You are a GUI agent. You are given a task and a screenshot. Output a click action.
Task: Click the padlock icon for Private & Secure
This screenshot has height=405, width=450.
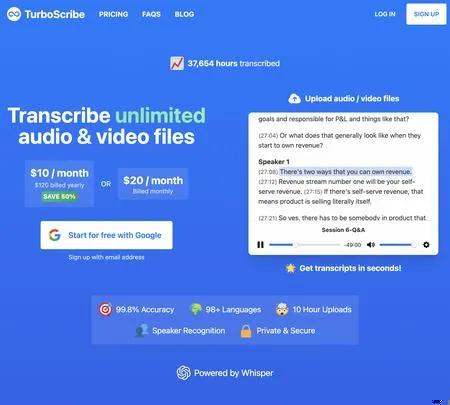click(246, 331)
